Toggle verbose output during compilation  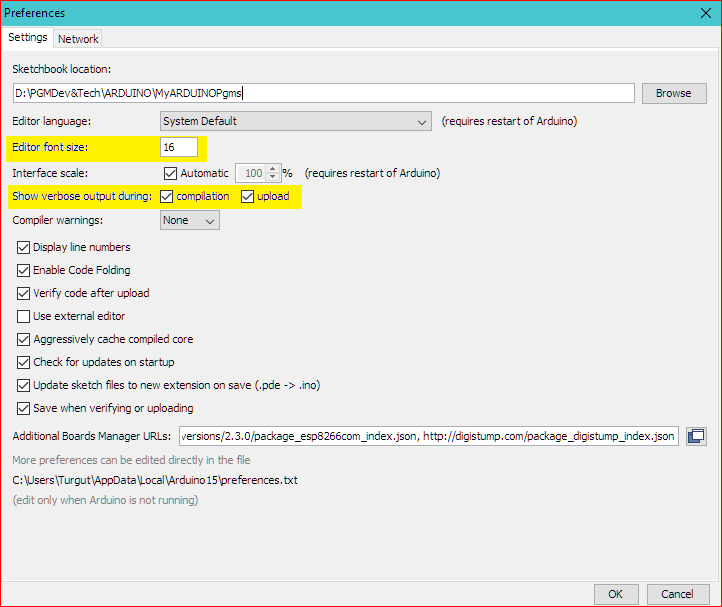click(x=167, y=196)
